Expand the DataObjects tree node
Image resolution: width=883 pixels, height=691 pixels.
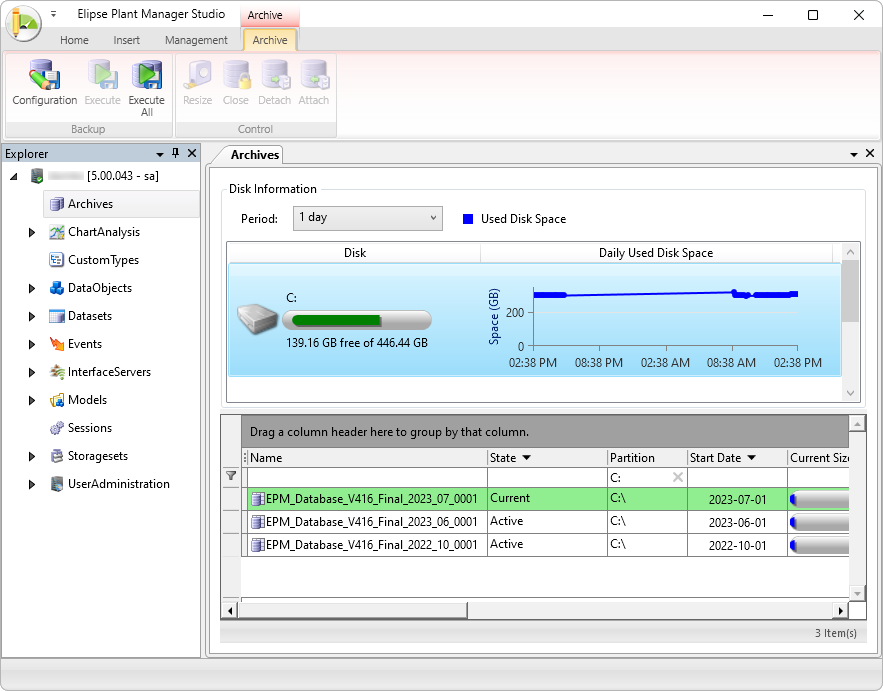click(x=33, y=288)
